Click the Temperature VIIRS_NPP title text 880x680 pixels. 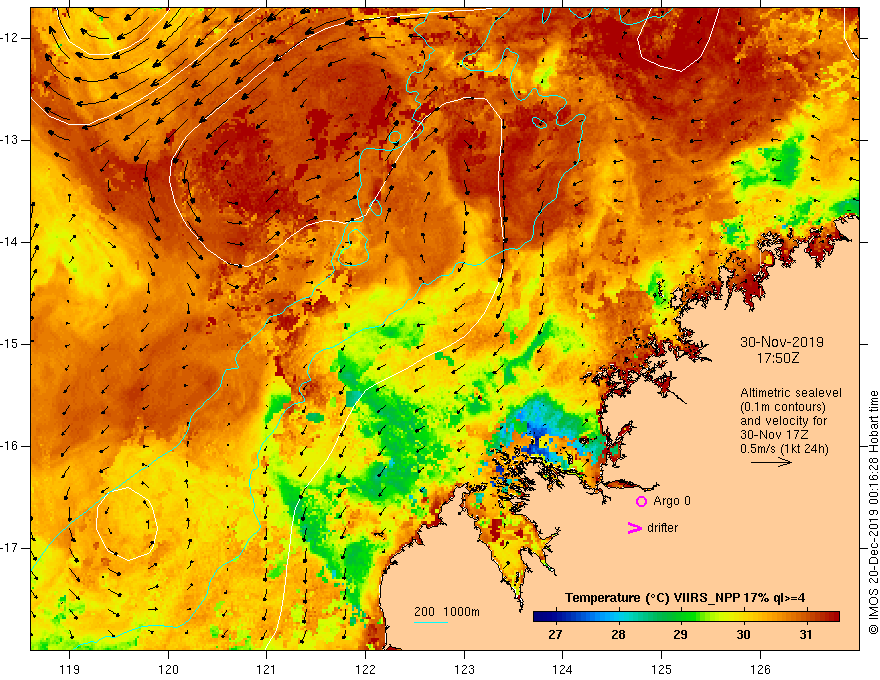(x=685, y=598)
